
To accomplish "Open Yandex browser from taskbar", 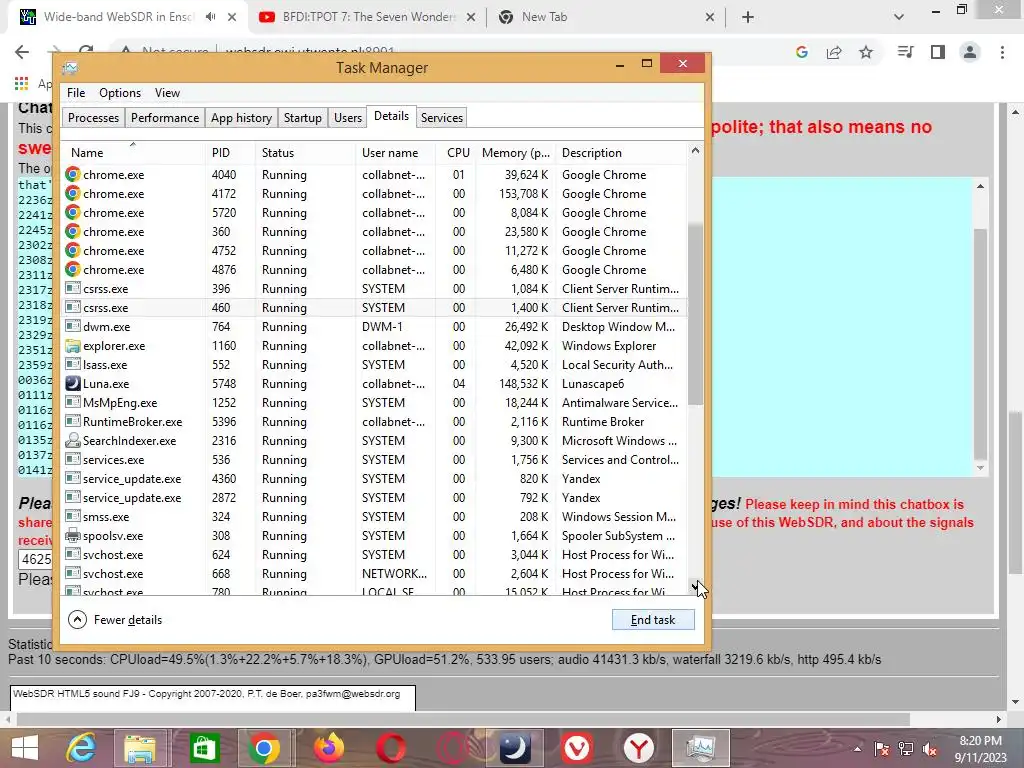I will tap(639, 748).
